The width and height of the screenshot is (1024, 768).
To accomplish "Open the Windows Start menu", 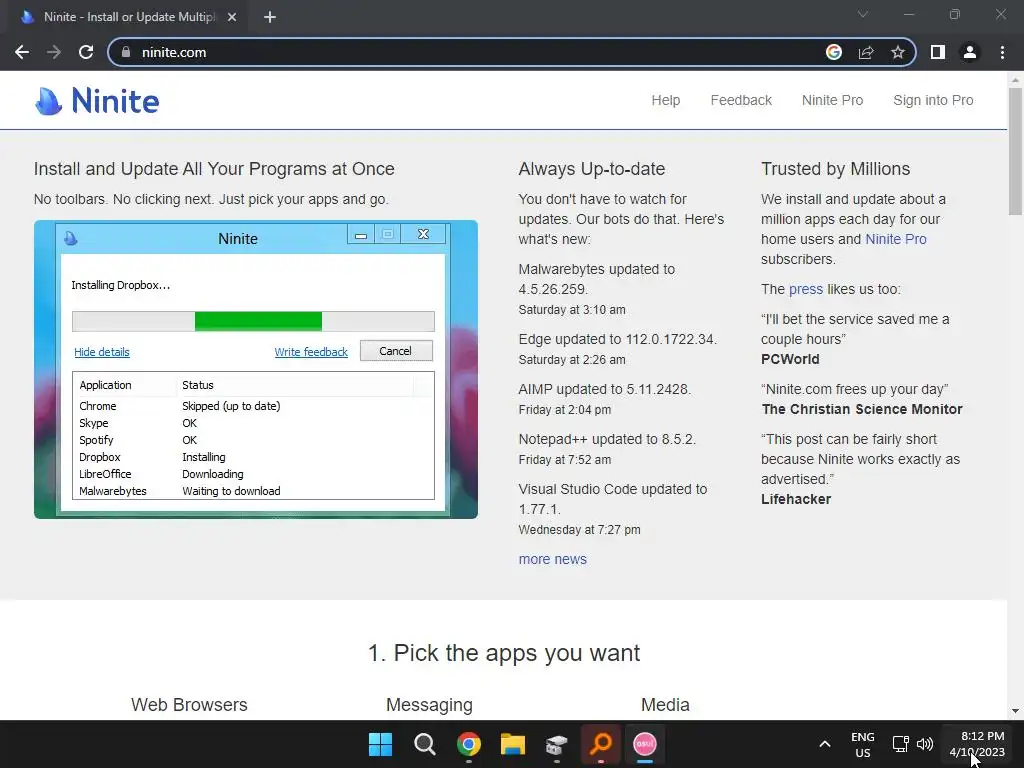I will pyautogui.click(x=381, y=744).
